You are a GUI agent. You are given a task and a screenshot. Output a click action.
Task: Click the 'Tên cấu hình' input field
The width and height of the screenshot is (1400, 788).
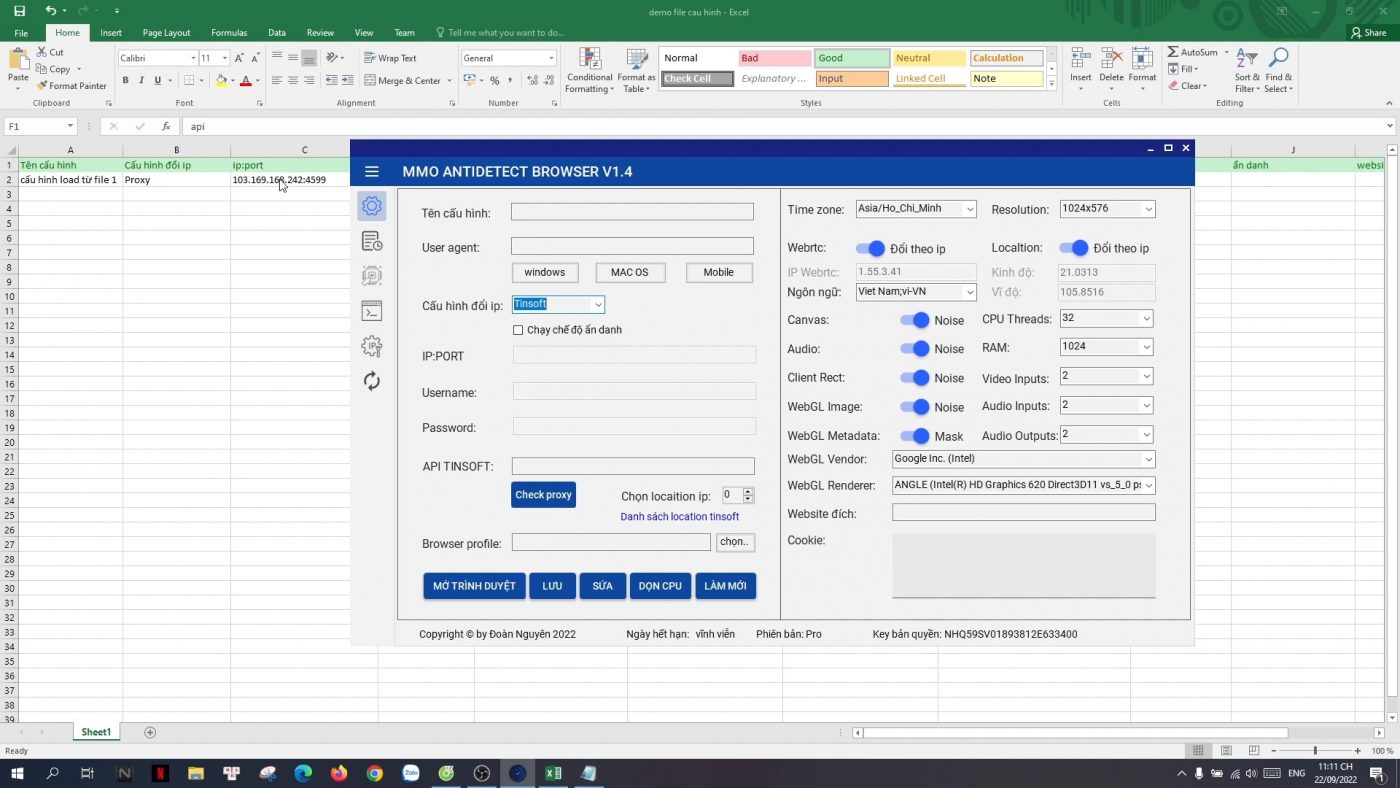(632, 212)
